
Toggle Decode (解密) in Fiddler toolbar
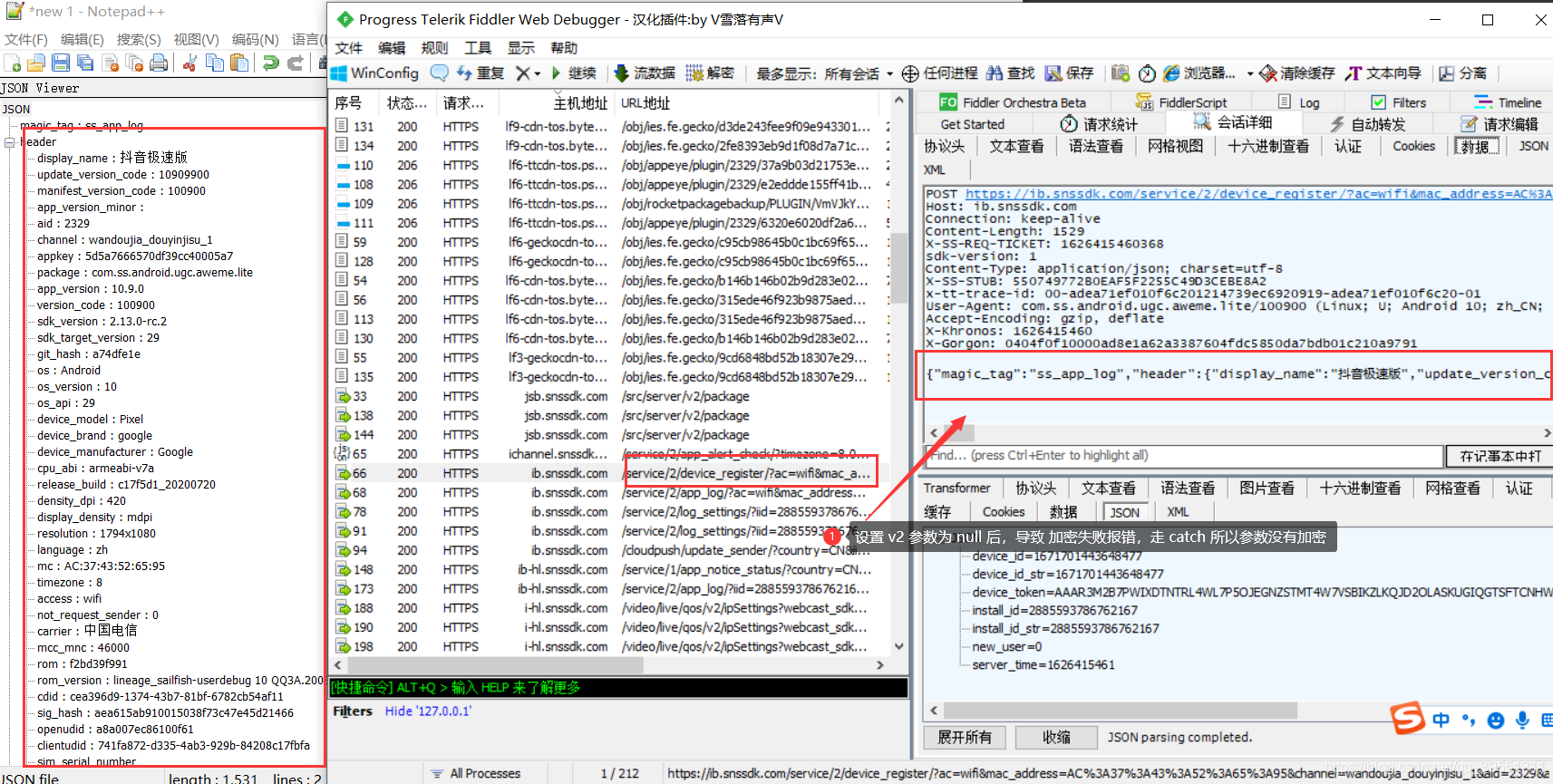tap(710, 73)
